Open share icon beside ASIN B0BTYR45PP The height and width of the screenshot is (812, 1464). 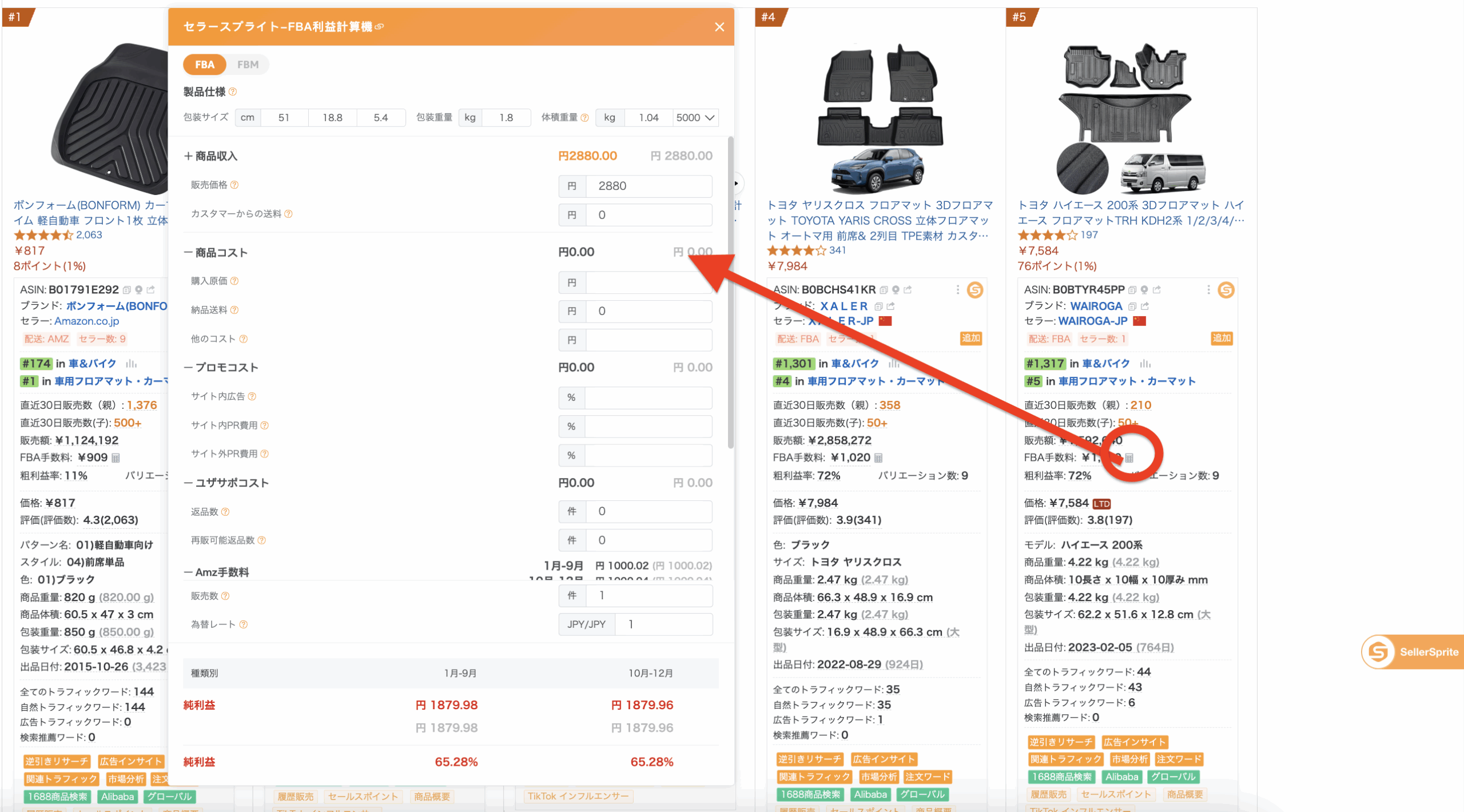click(1157, 289)
